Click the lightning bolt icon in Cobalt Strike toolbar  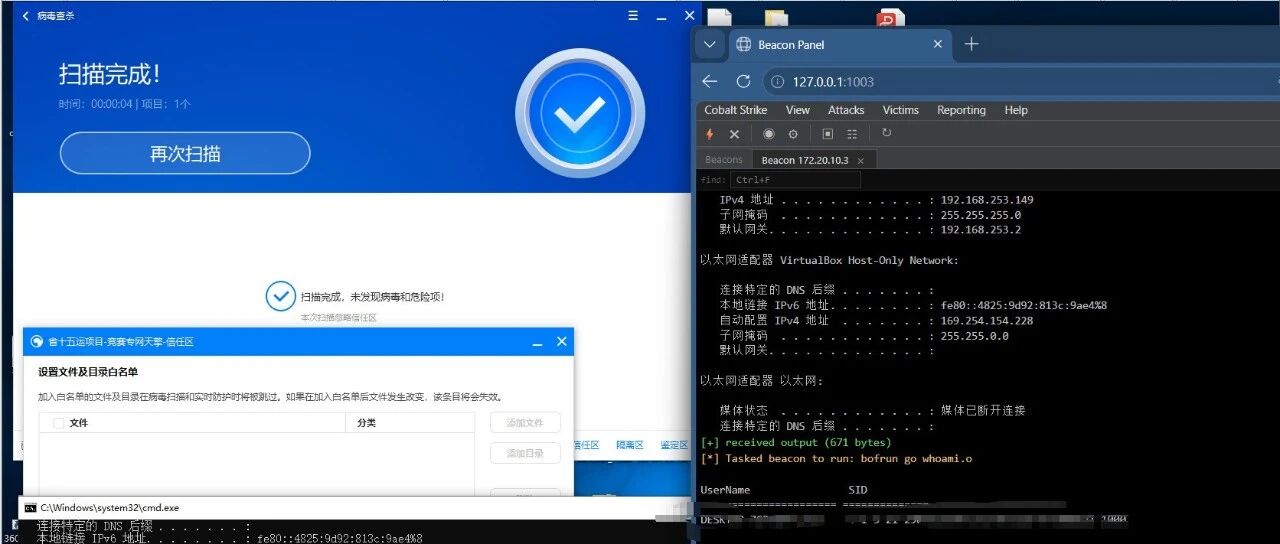tap(710, 134)
